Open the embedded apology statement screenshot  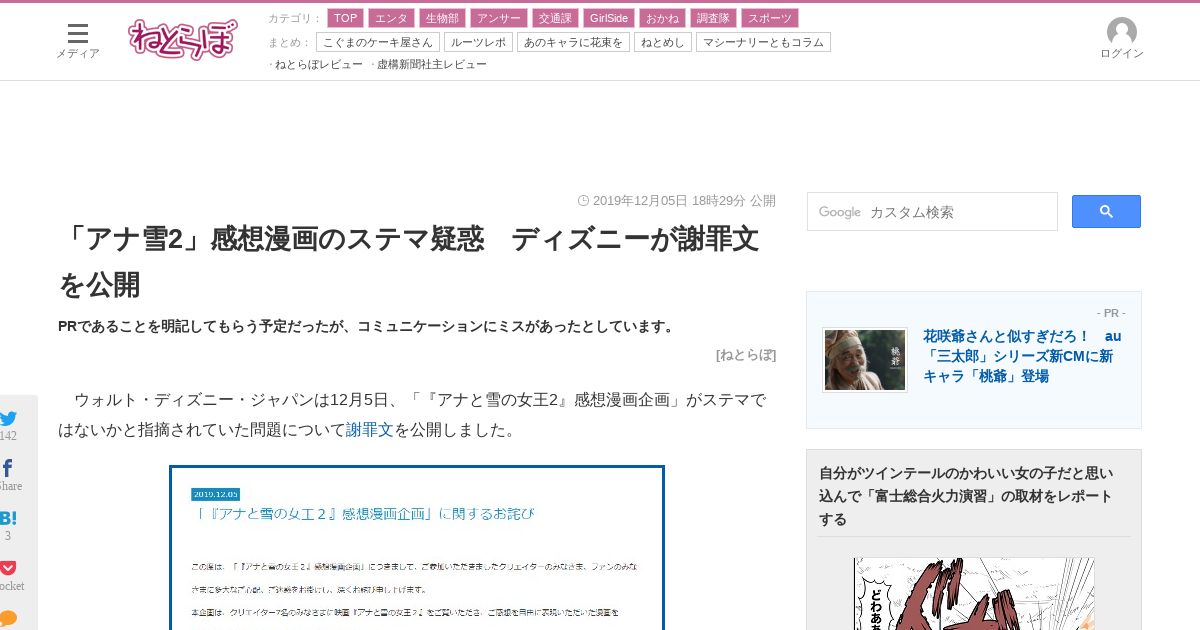pos(417,547)
